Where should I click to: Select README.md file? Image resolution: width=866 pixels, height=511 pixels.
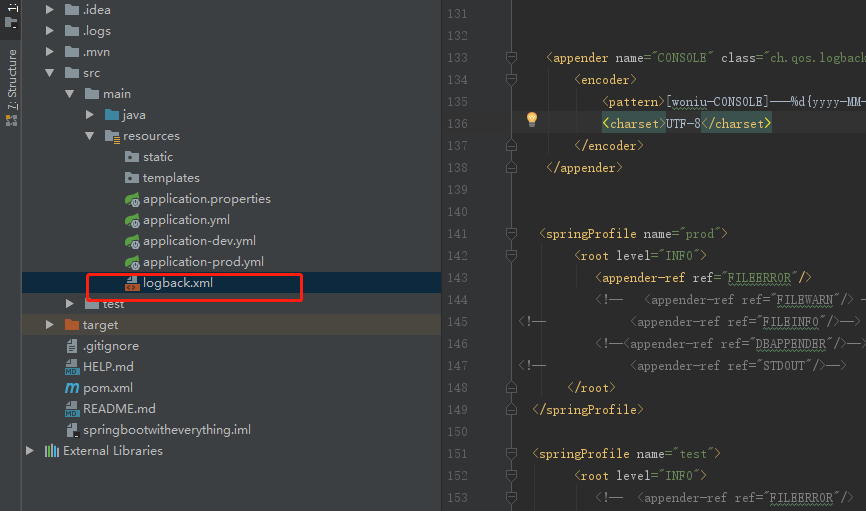coord(119,409)
